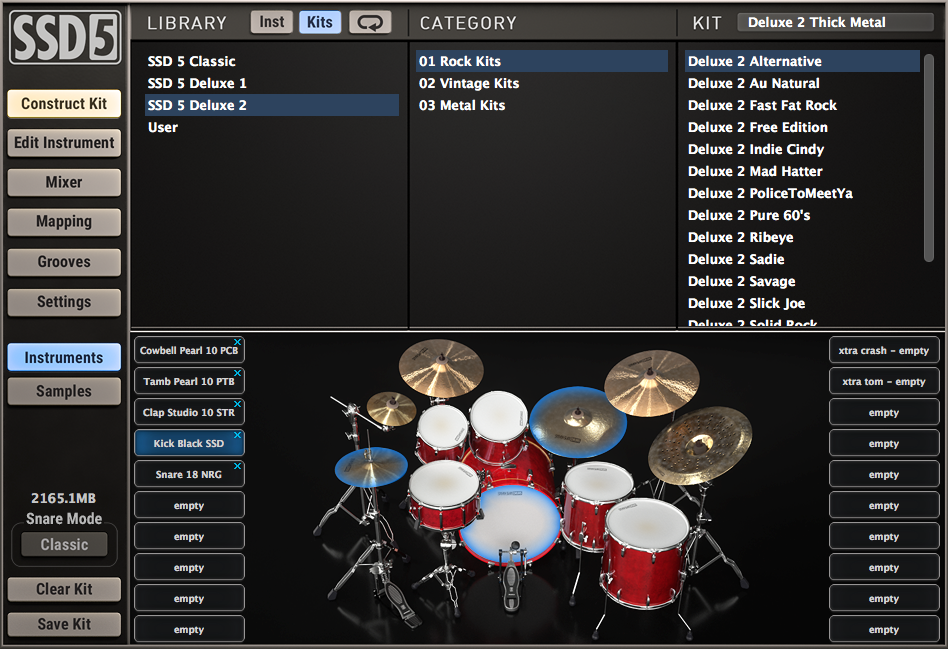Choose 02 Vintage Kits category
Screen dimensions: 948x649
click(x=542, y=83)
